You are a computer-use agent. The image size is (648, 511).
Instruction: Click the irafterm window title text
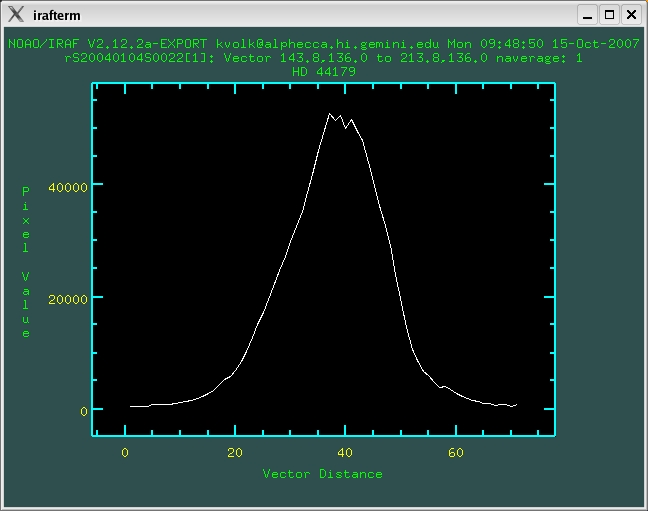coord(57,15)
